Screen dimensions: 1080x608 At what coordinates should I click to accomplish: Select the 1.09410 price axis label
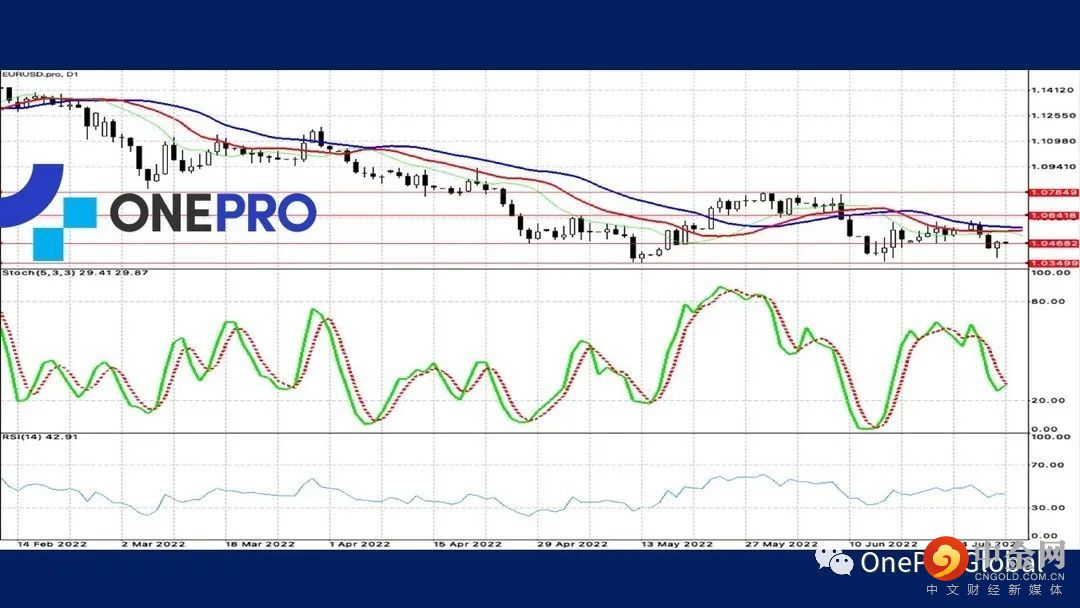pyautogui.click(x=1052, y=167)
